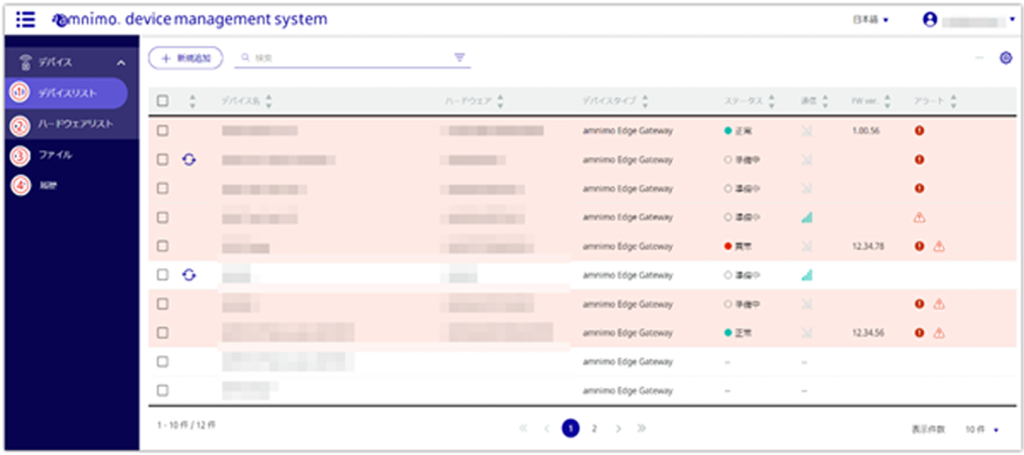Jump to last page double arrow
This screenshot has height=455, width=1024.
(642, 428)
